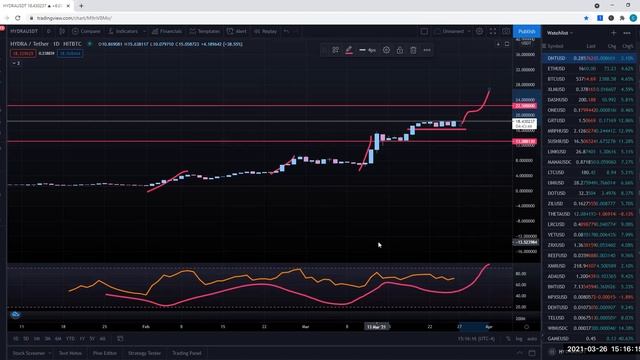Select LTCUSD in the watchlist
Viewport: 640px width, 360px height.
590,173
